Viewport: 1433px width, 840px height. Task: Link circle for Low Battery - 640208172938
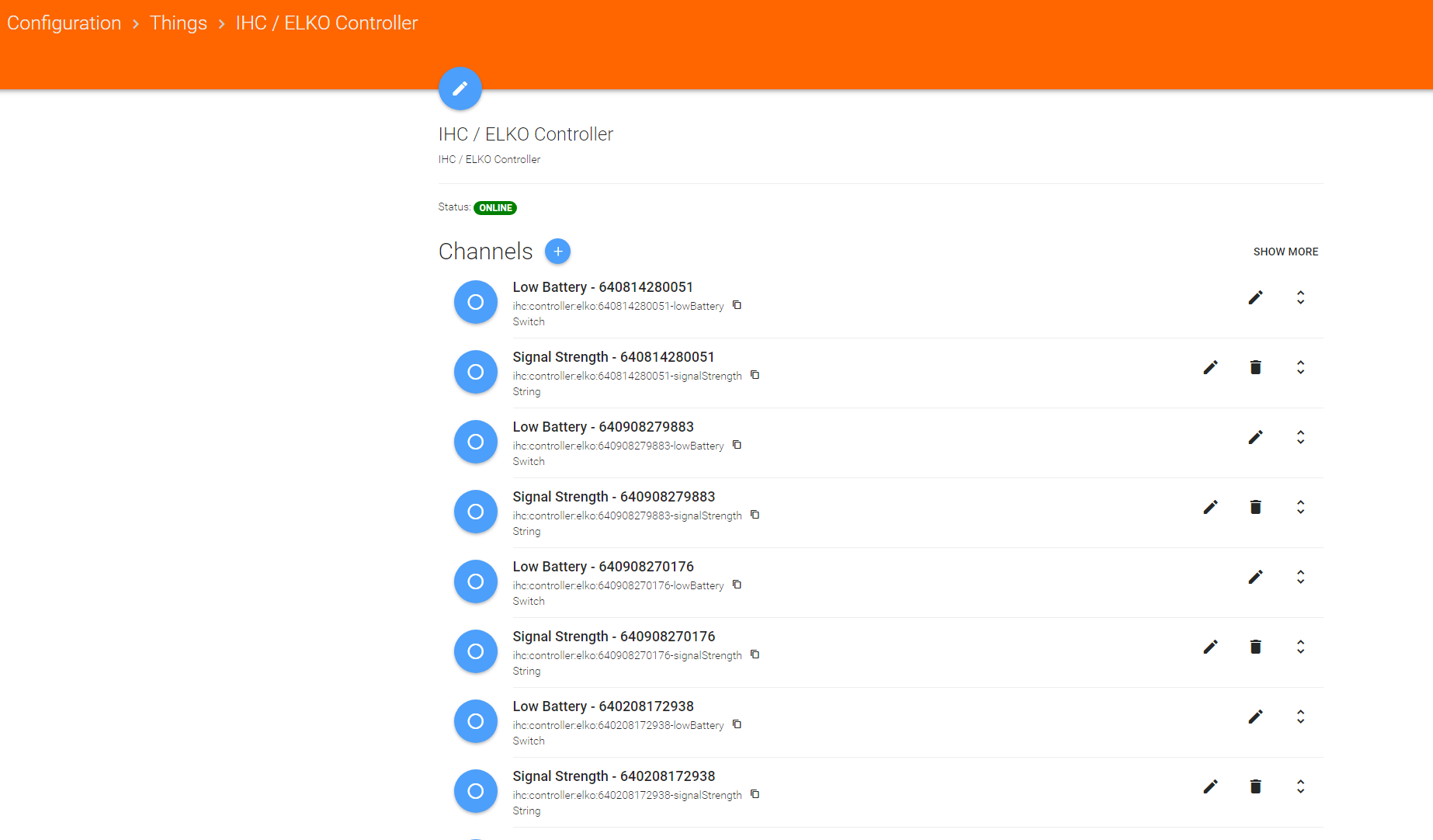[x=476, y=721]
